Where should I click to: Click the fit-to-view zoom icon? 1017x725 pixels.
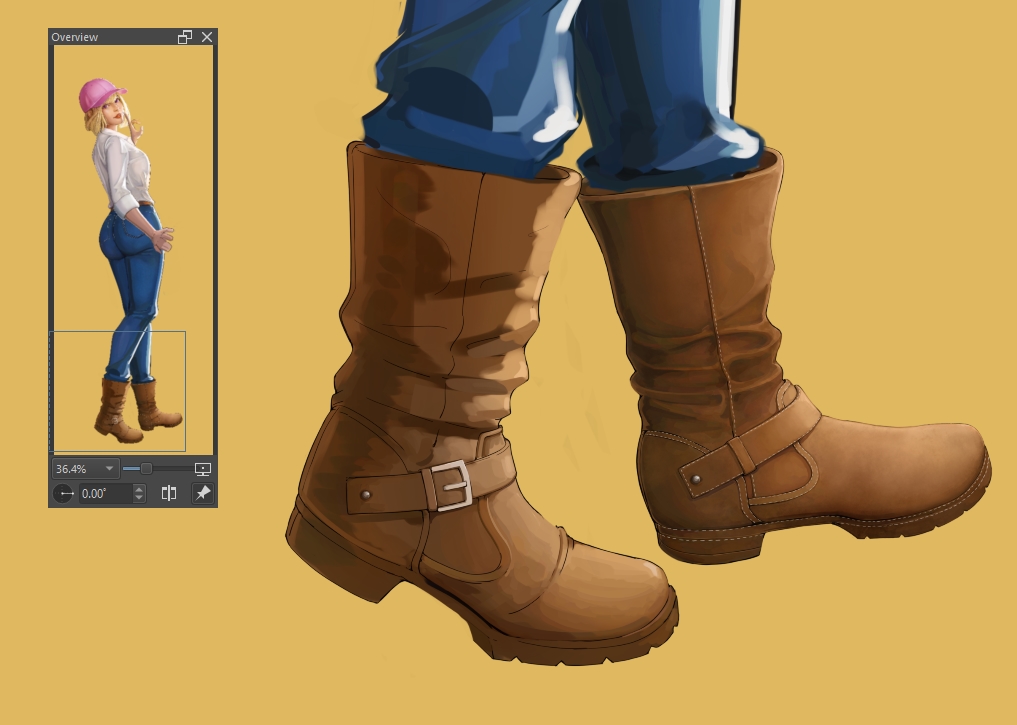point(203,468)
